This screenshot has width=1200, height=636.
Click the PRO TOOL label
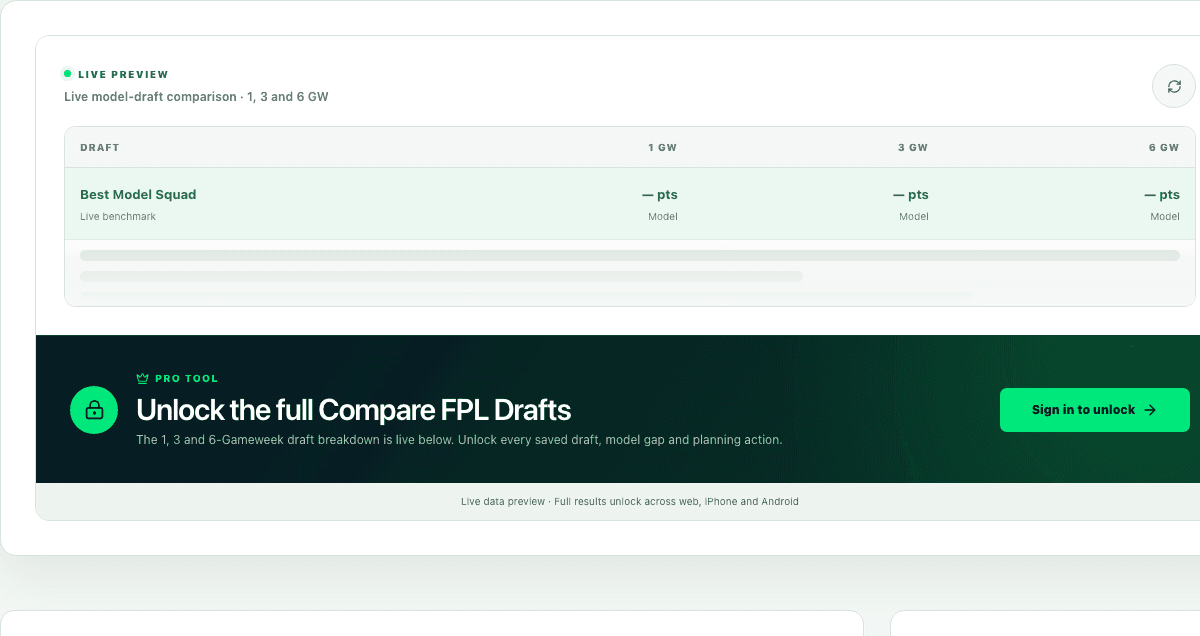186,379
